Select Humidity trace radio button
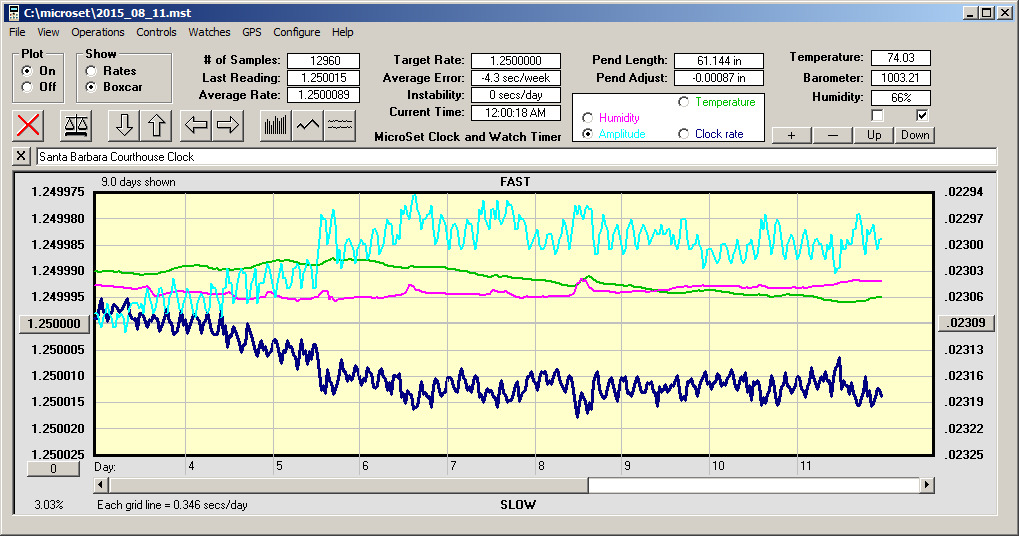 click(x=587, y=118)
